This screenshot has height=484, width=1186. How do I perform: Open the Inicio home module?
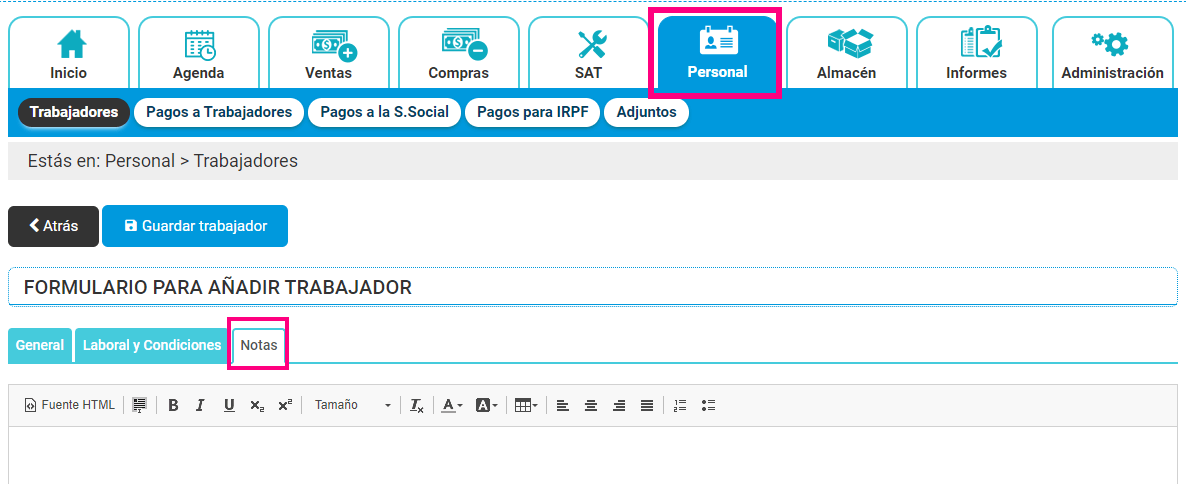coord(69,53)
